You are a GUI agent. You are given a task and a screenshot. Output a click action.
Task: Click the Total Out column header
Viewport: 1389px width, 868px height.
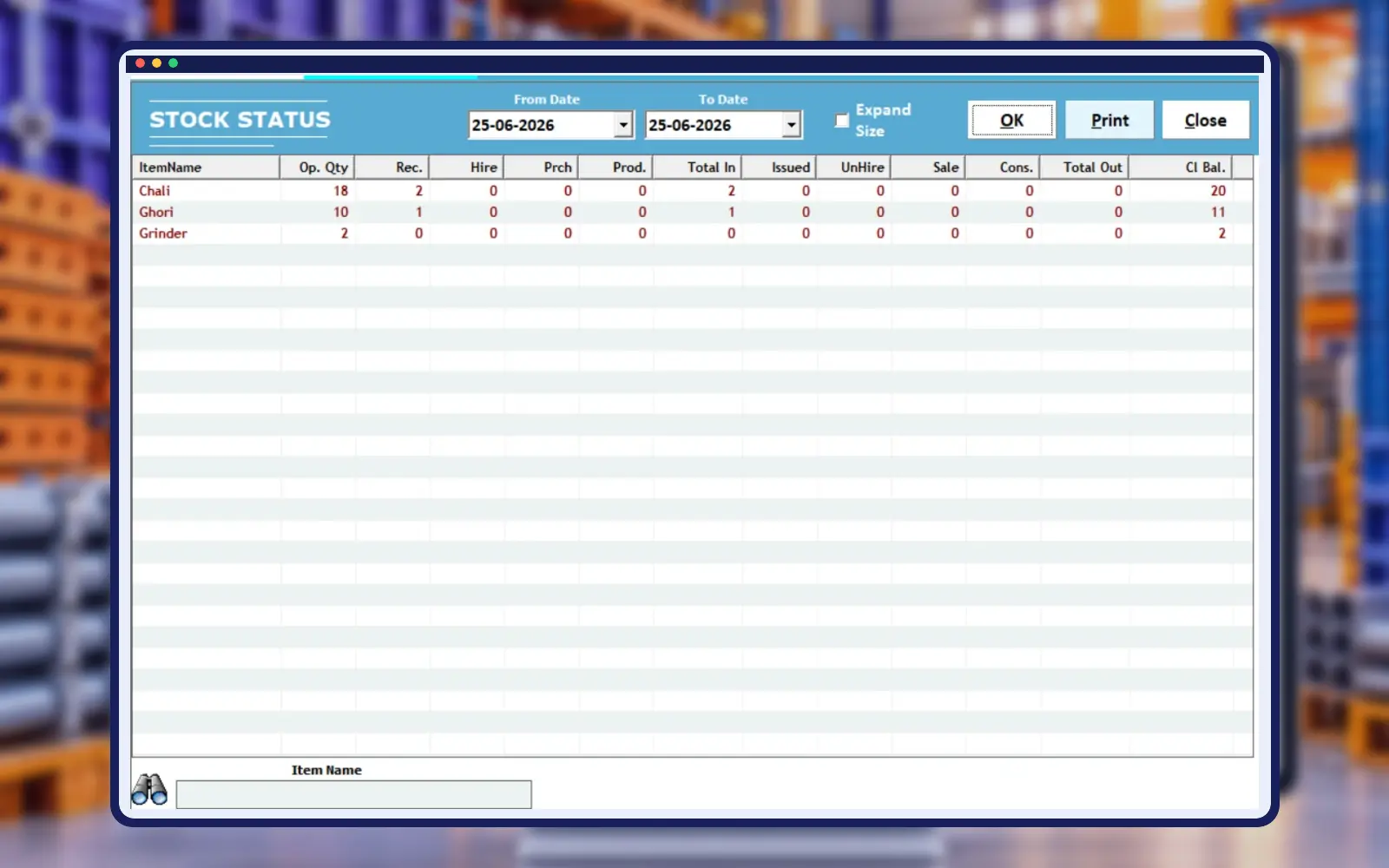(1085, 168)
